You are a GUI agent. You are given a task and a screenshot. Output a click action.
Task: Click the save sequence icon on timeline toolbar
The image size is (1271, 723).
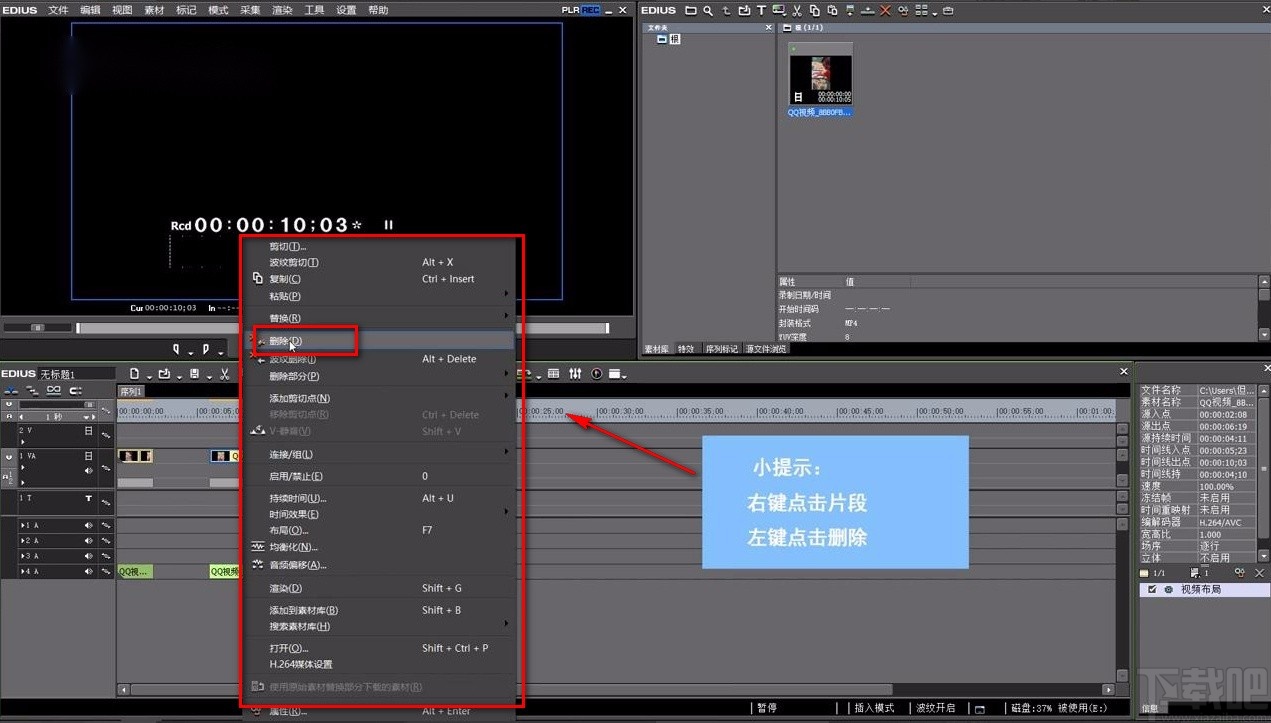pos(197,373)
